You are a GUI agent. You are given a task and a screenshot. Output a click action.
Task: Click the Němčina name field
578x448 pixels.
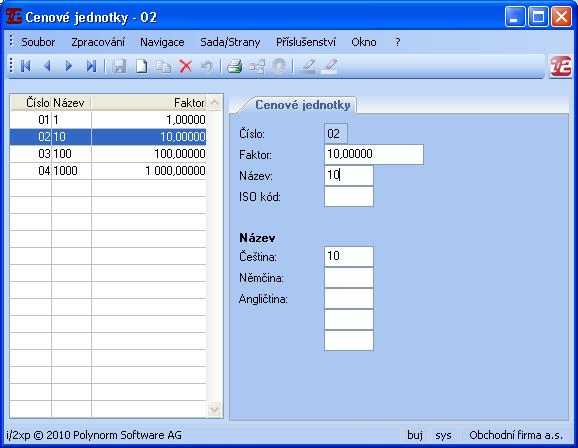(x=349, y=278)
